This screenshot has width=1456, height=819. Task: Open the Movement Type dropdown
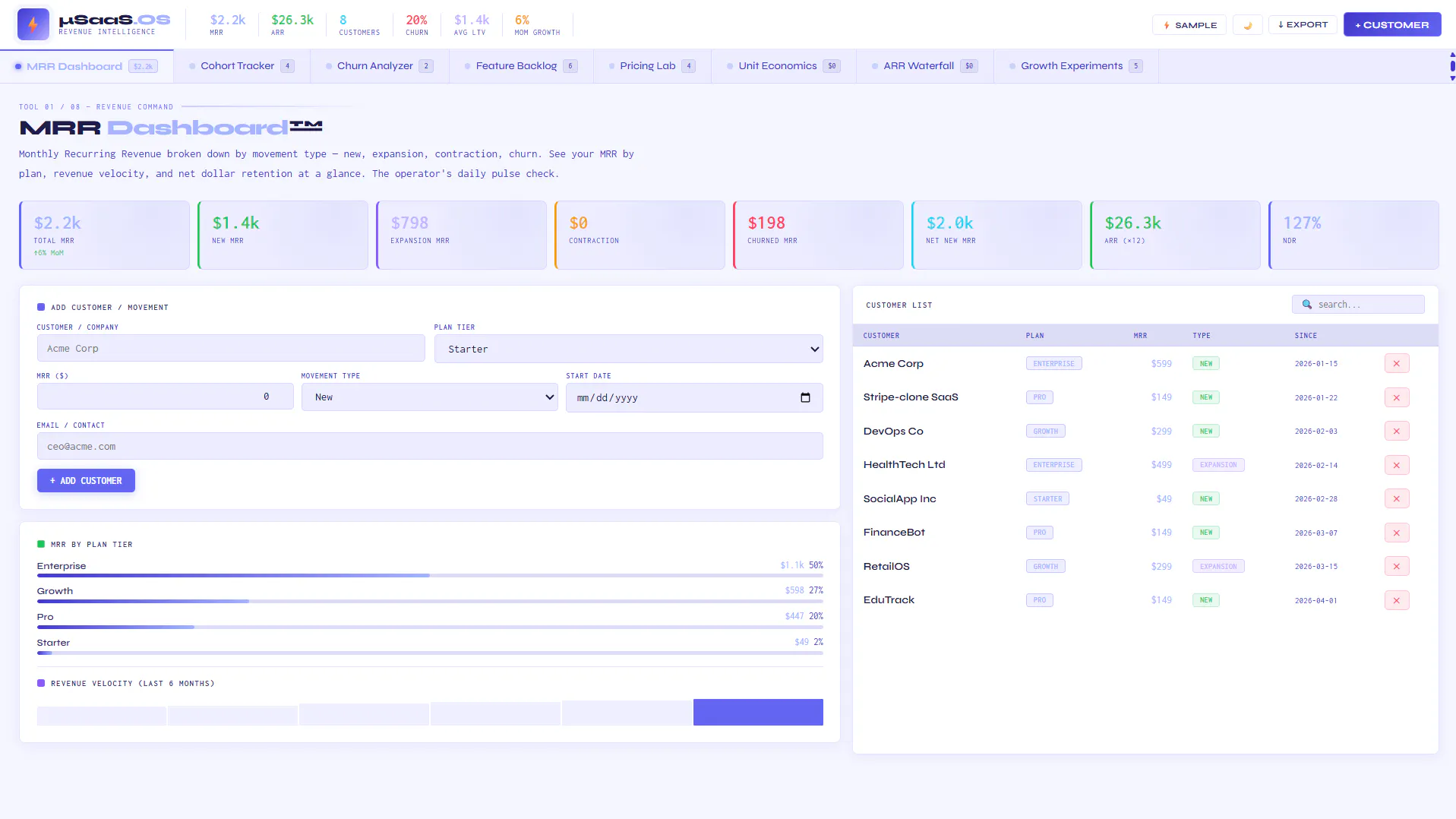tap(429, 397)
